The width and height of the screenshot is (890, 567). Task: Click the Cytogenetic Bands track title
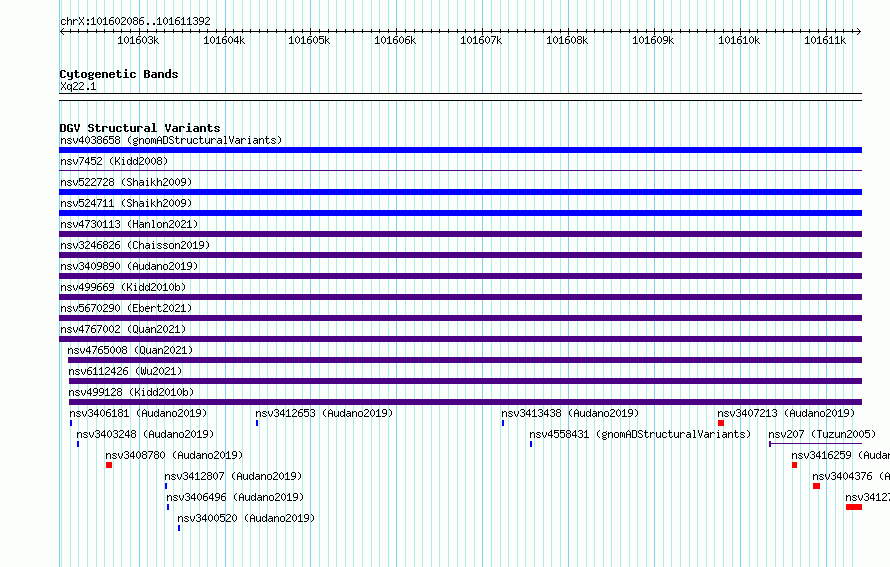(x=119, y=74)
